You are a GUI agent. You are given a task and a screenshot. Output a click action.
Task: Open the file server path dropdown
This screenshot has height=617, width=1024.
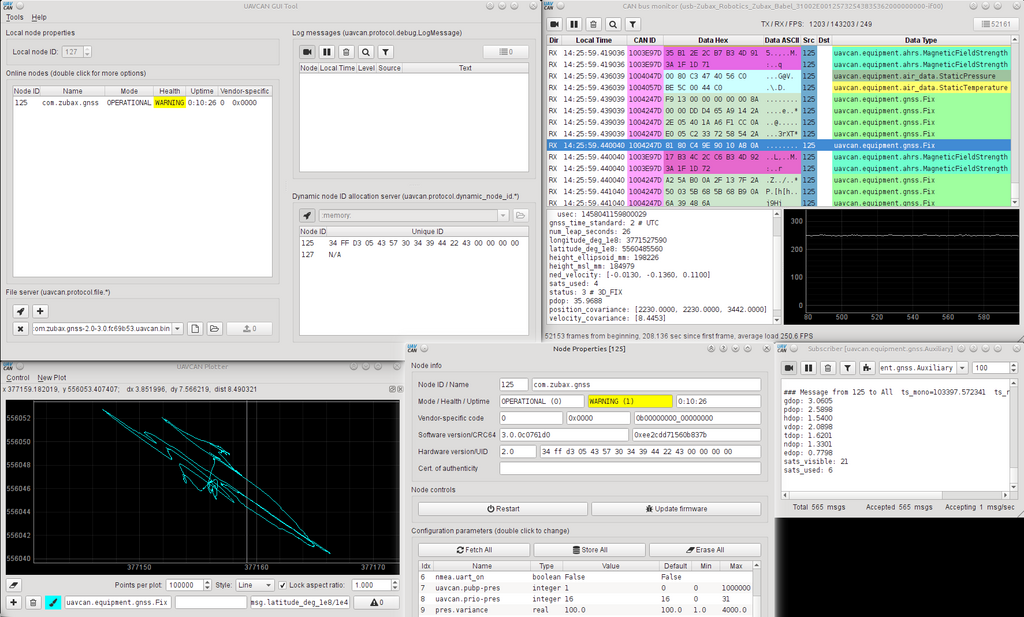point(178,329)
